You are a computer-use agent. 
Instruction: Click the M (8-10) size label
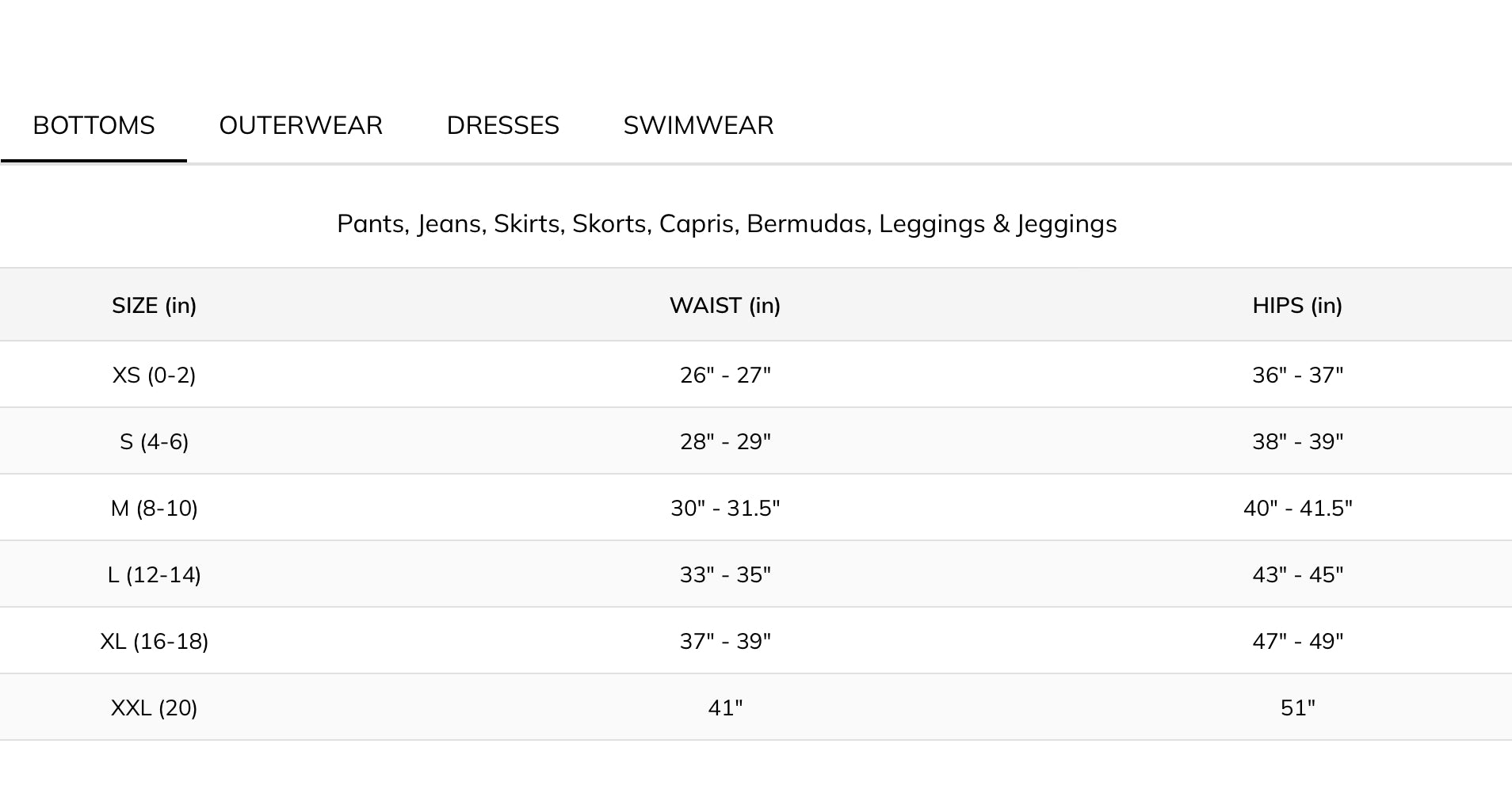154,508
